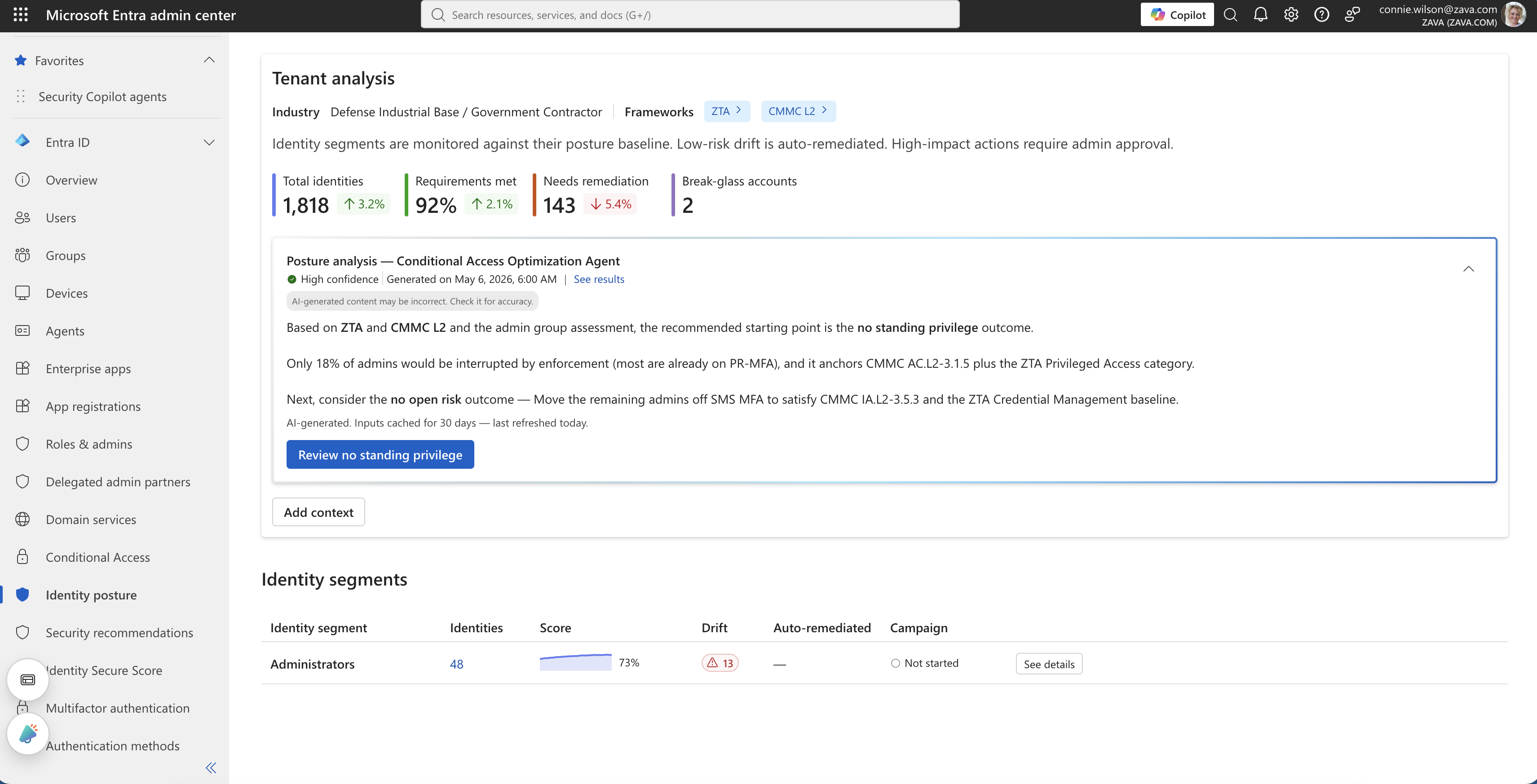Click the App registrations icon
The height and width of the screenshot is (784, 1537).
tap(22, 406)
